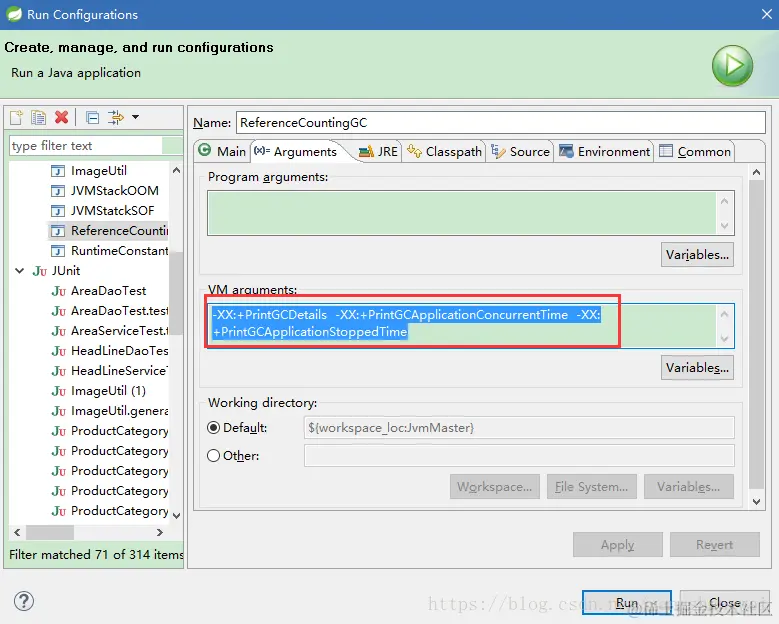Screen dimensions: 779x624
Task: Click Variables button under VM arguments
Action: pyautogui.click(x=697, y=368)
